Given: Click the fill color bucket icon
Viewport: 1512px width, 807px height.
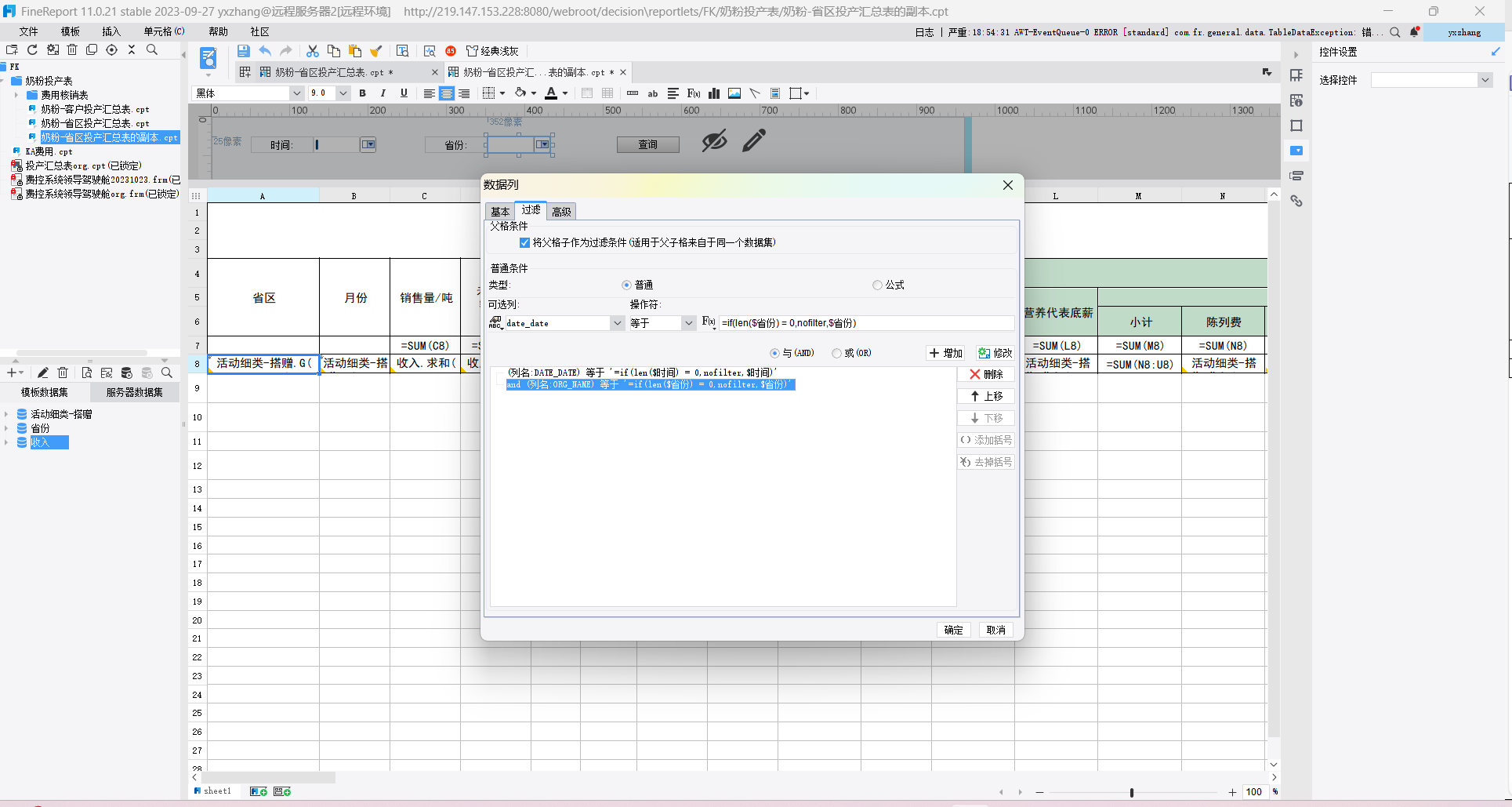Looking at the screenshot, I should [520, 93].
